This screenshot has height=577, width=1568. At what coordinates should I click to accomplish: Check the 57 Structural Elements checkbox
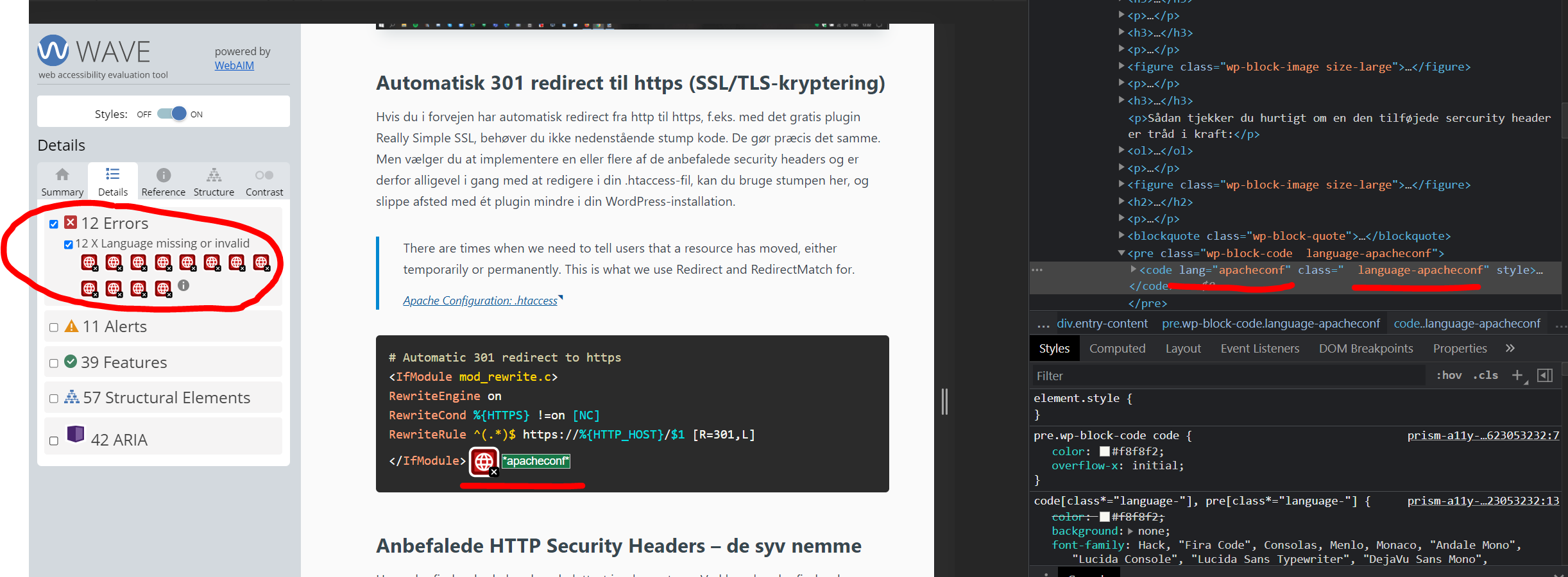[54, 399]
